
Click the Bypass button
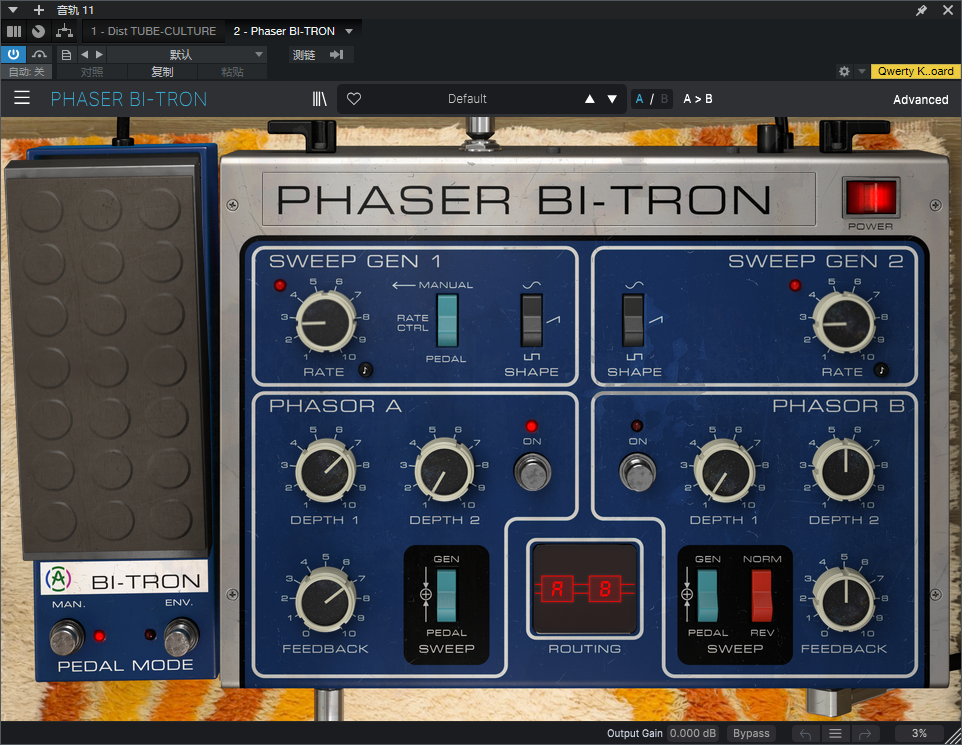(x=751, y=733)
